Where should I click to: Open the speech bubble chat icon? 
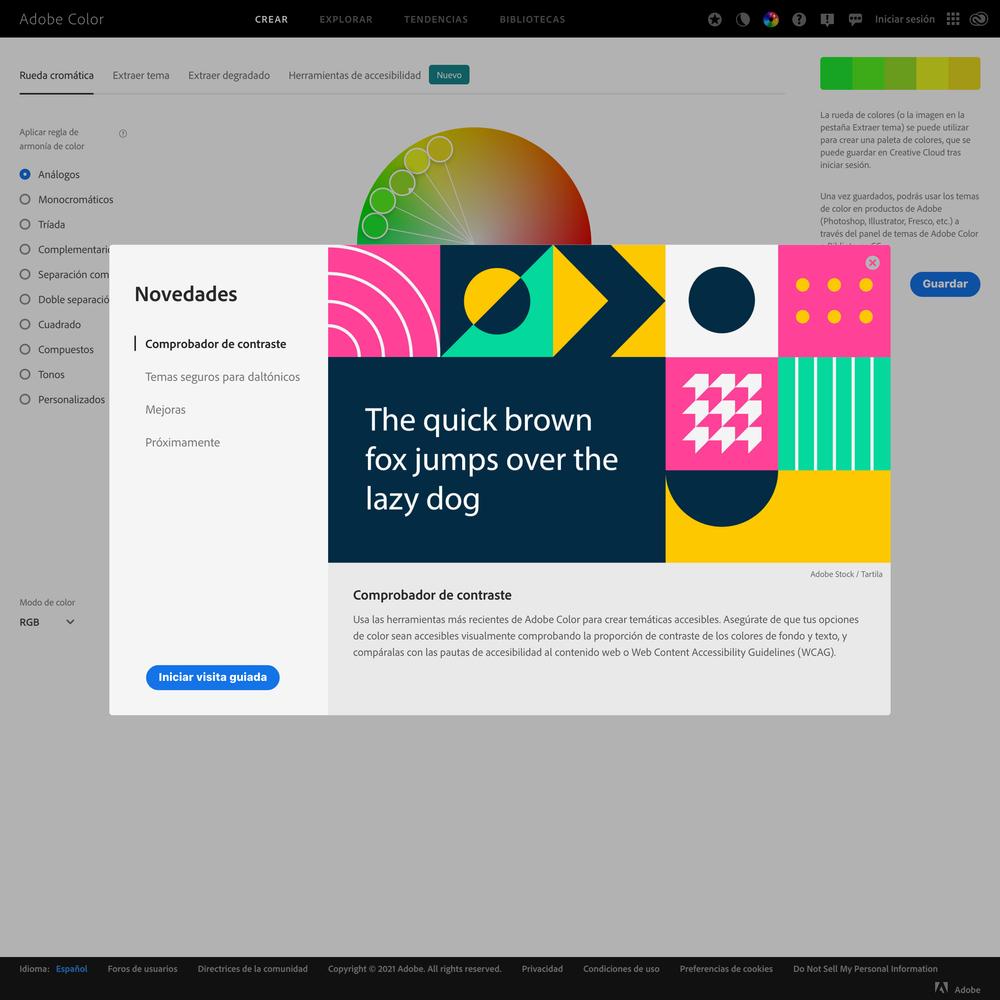click(x=855, y=19)
